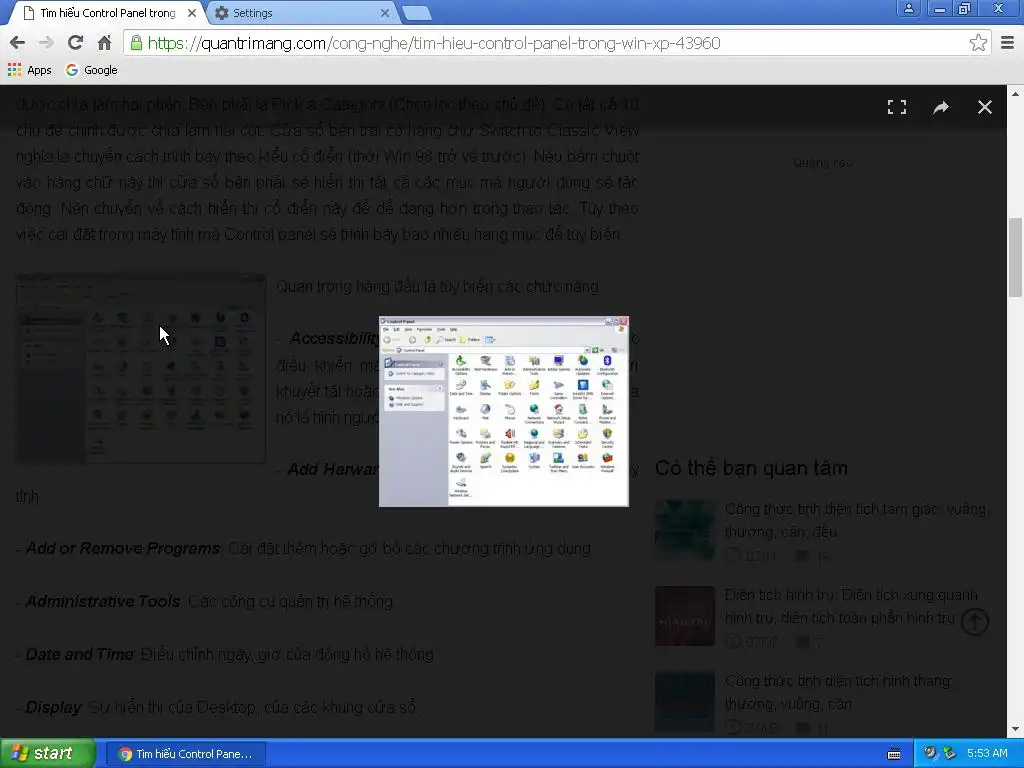
Task: Click the first notification tray icon
Action: (x=930, y=753)
